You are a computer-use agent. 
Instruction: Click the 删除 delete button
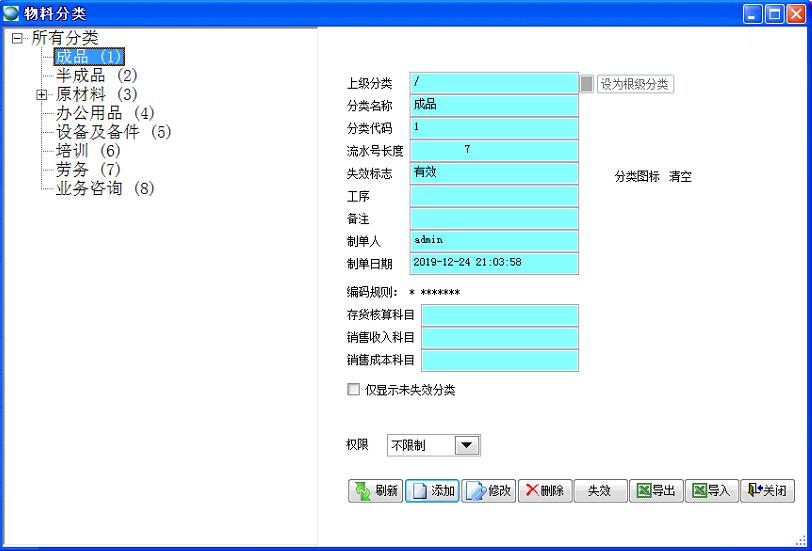544,491
